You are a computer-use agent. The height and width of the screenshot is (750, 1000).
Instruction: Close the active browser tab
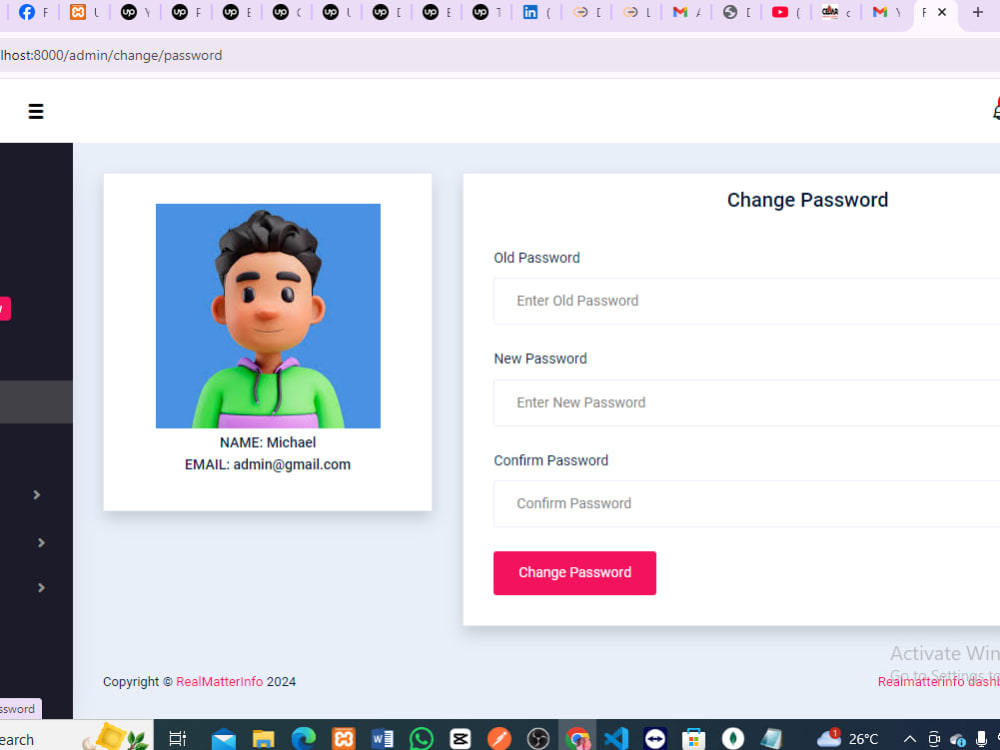coord(941,12)
